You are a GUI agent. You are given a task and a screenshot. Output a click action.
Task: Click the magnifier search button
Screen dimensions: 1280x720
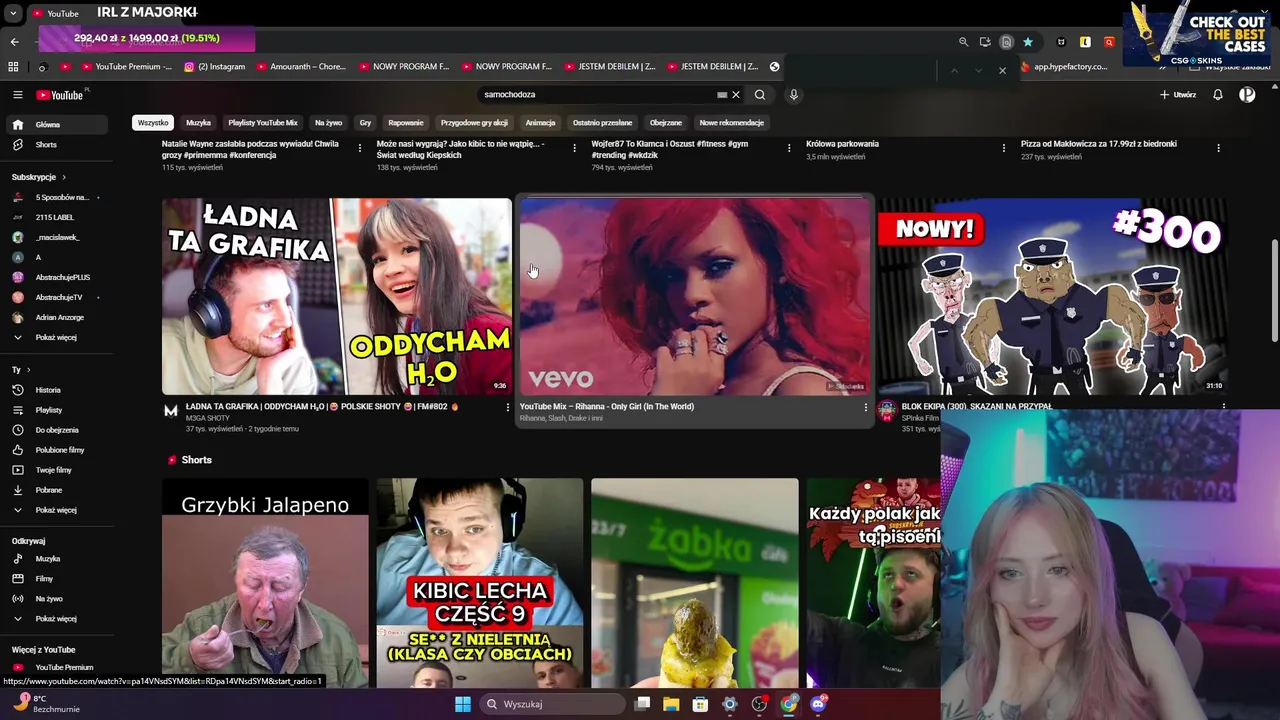[760, 95]
